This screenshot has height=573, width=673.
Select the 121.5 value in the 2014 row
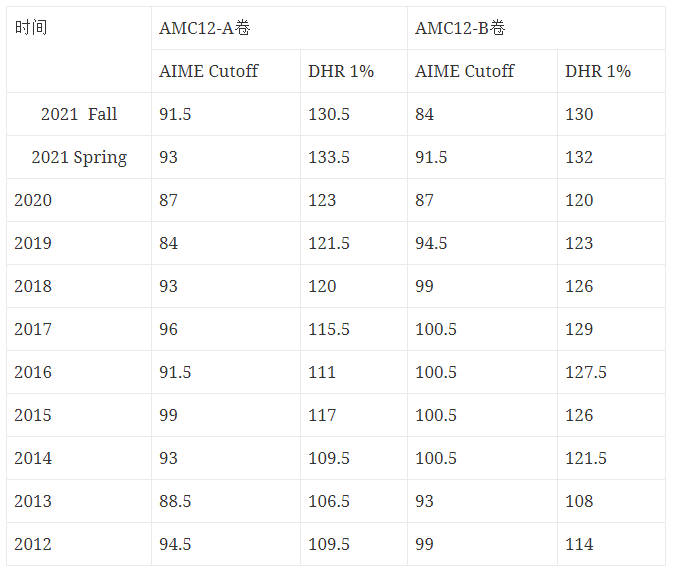[x=612, y=458]
